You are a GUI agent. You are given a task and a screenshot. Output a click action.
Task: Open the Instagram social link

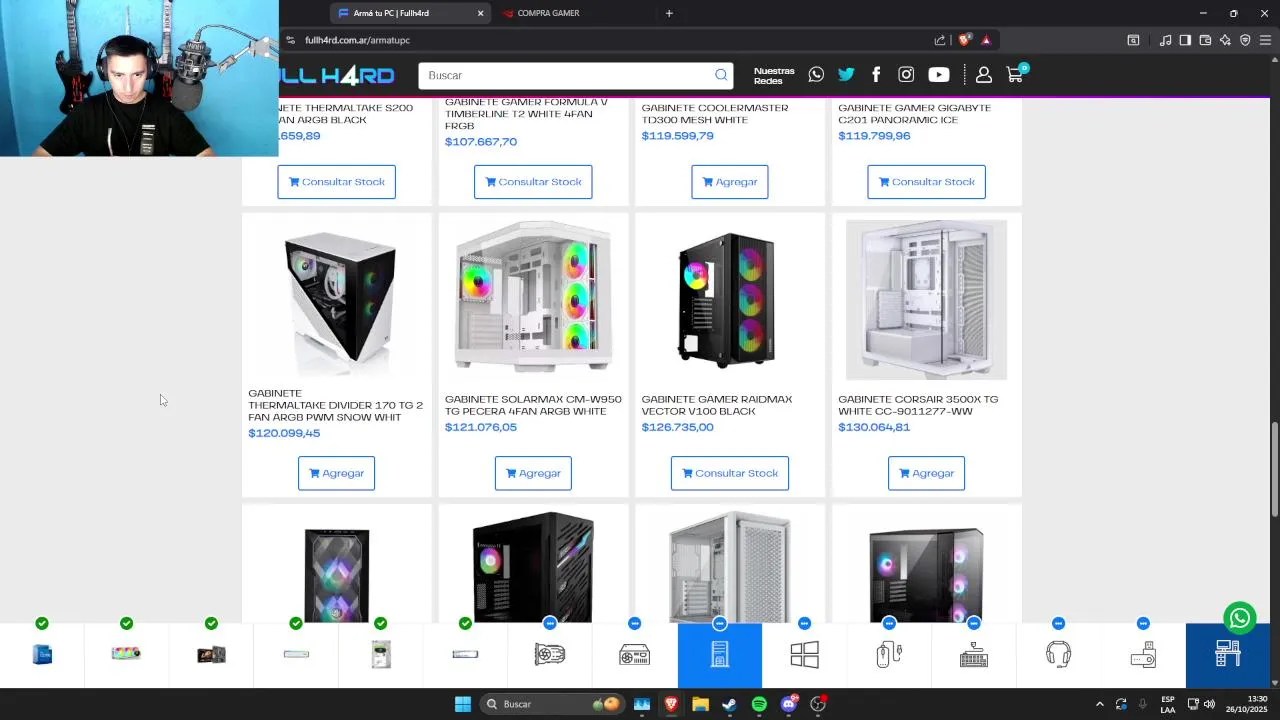[906, 75]
